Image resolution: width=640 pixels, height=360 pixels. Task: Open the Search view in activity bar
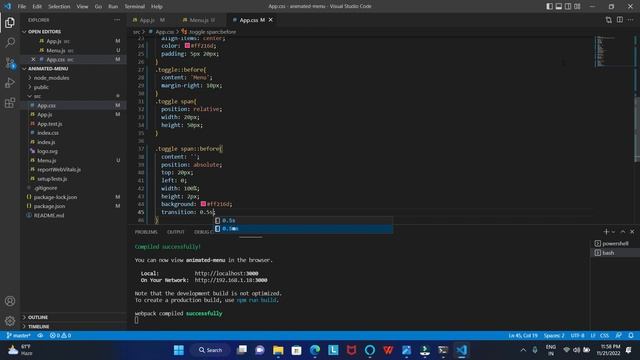[10, 42]
